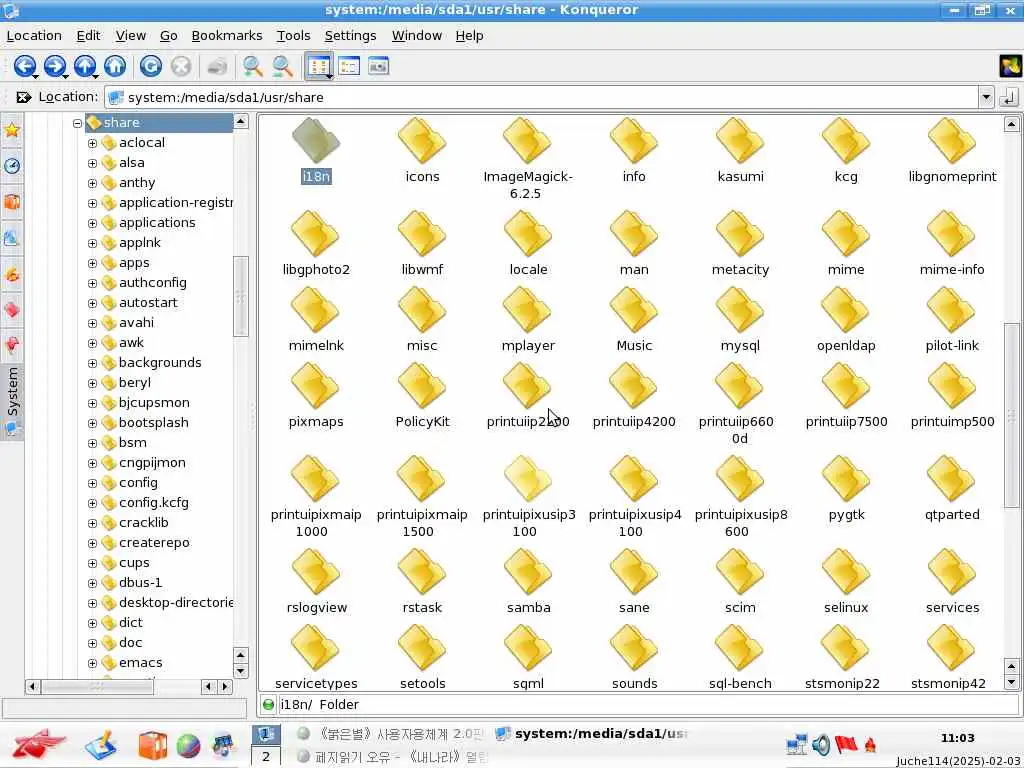Expand the applications tree node
This screenshot has height=768, width=1024.
click(92, 223)
